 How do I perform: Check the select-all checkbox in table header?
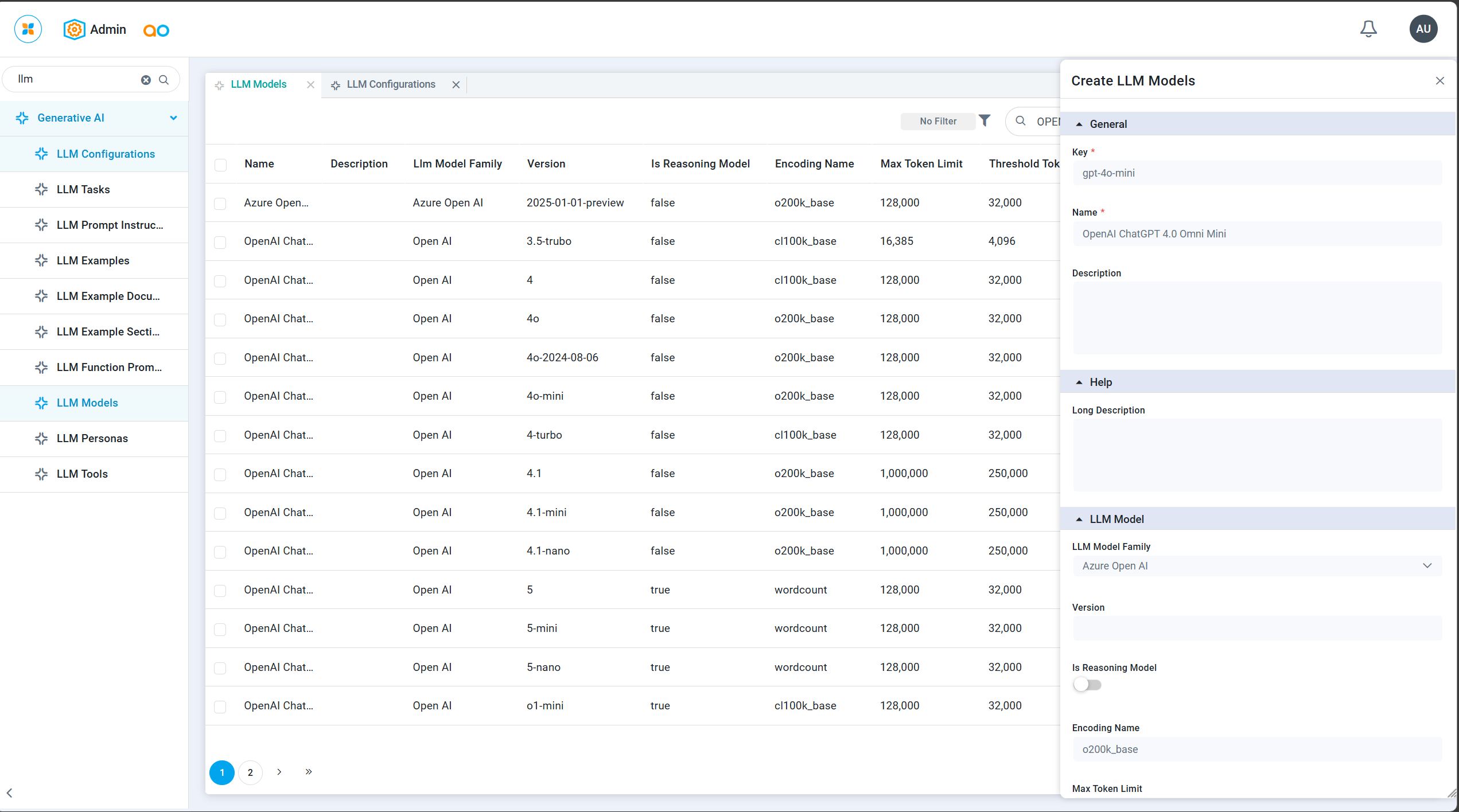[220, 165]
